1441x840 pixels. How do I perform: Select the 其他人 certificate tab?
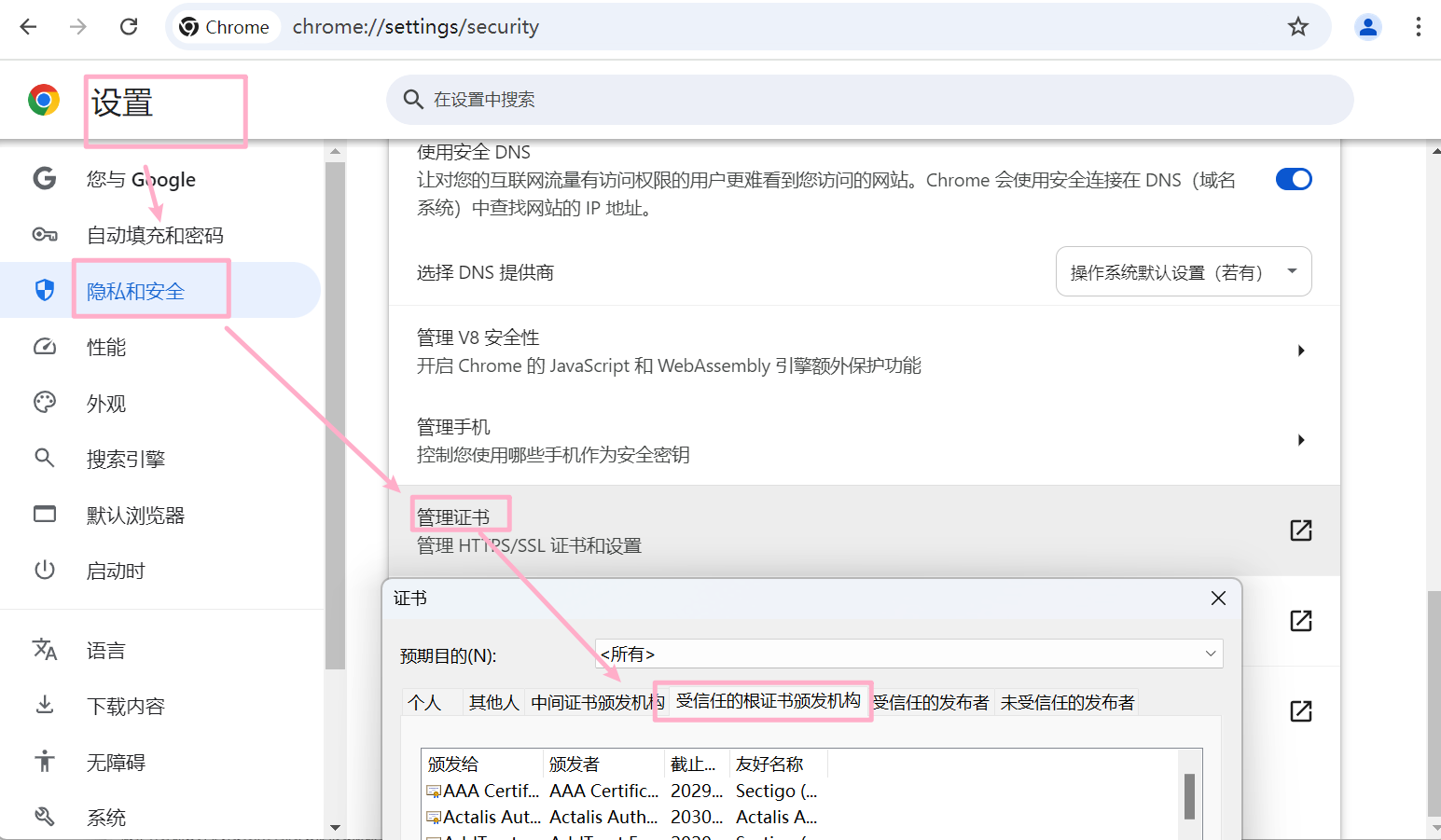pyautogui.click(x=493, y=702)
